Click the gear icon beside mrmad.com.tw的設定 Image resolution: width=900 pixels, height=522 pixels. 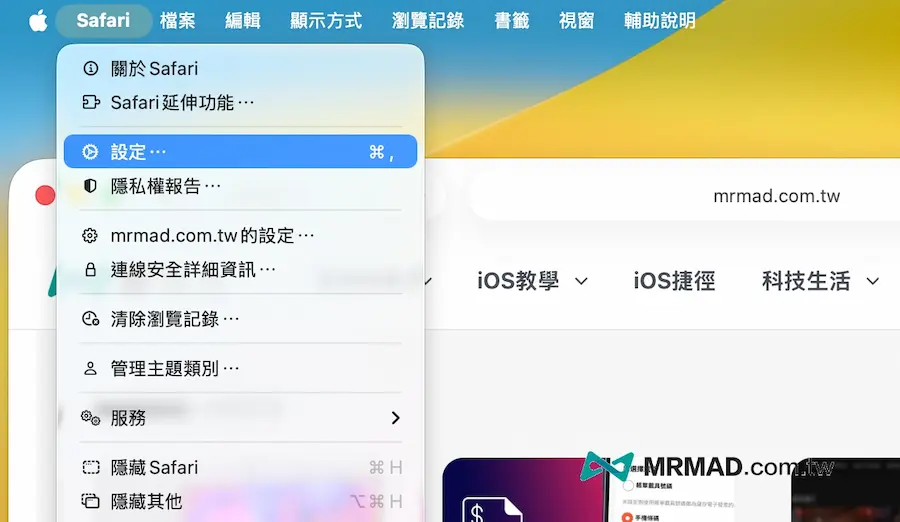(x=90, y=235)
